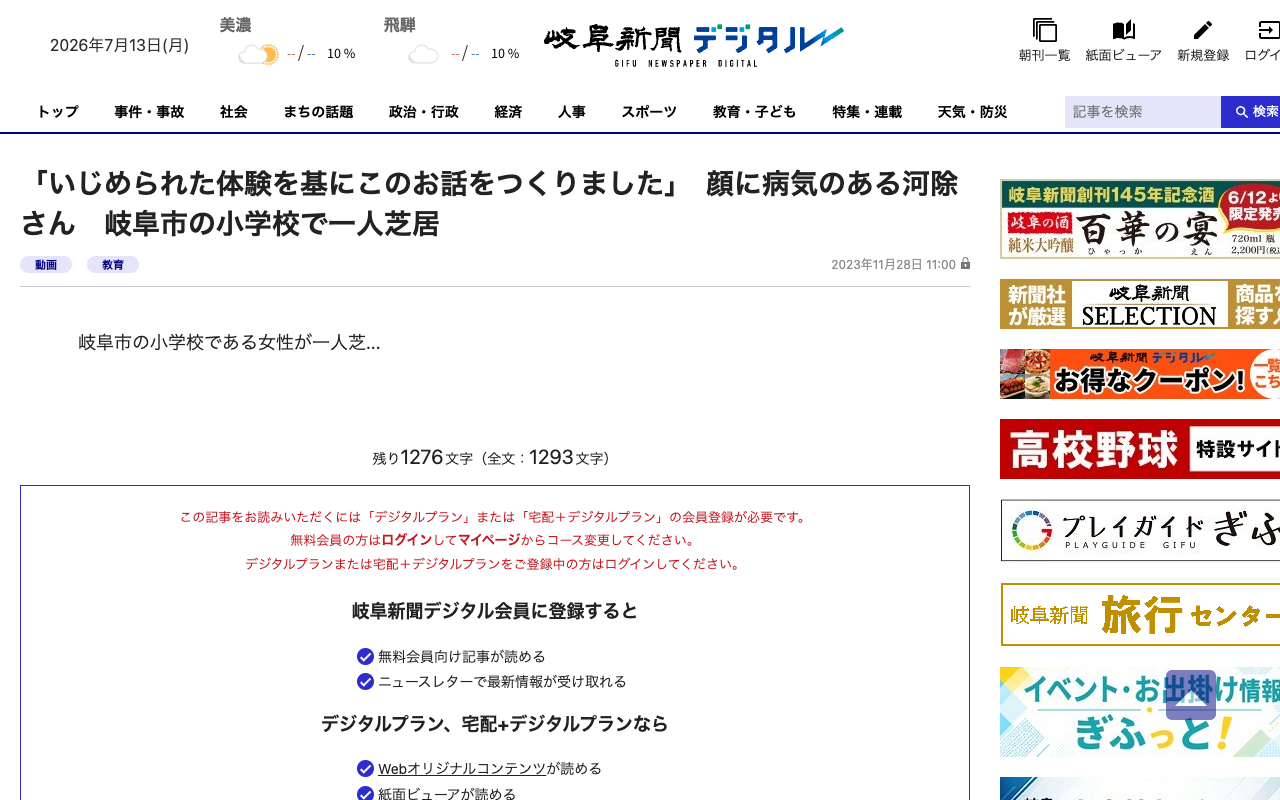Open the 紙面ビューアー book icon

tap(1124, 31)
